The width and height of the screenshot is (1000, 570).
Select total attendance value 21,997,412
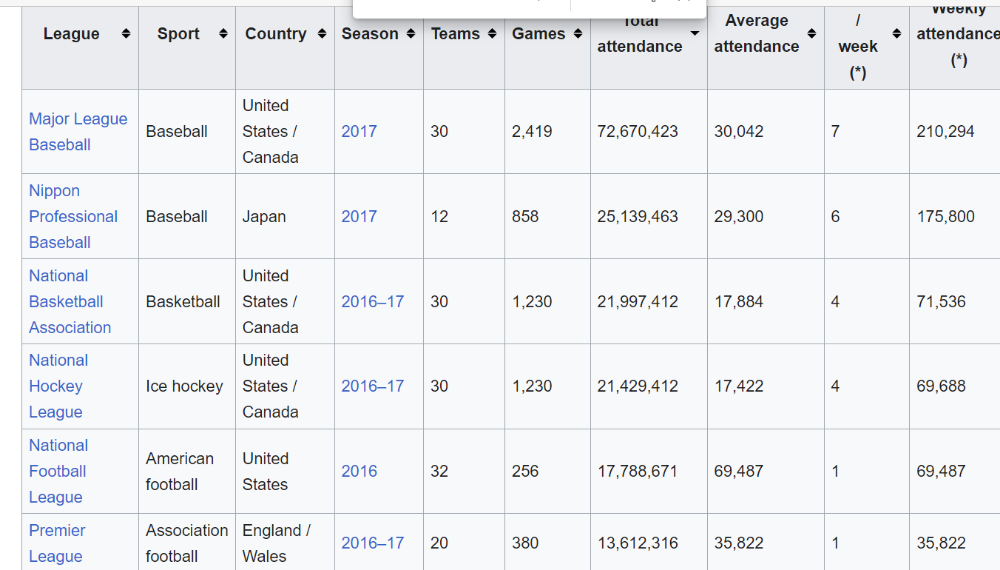coord(638,302)
